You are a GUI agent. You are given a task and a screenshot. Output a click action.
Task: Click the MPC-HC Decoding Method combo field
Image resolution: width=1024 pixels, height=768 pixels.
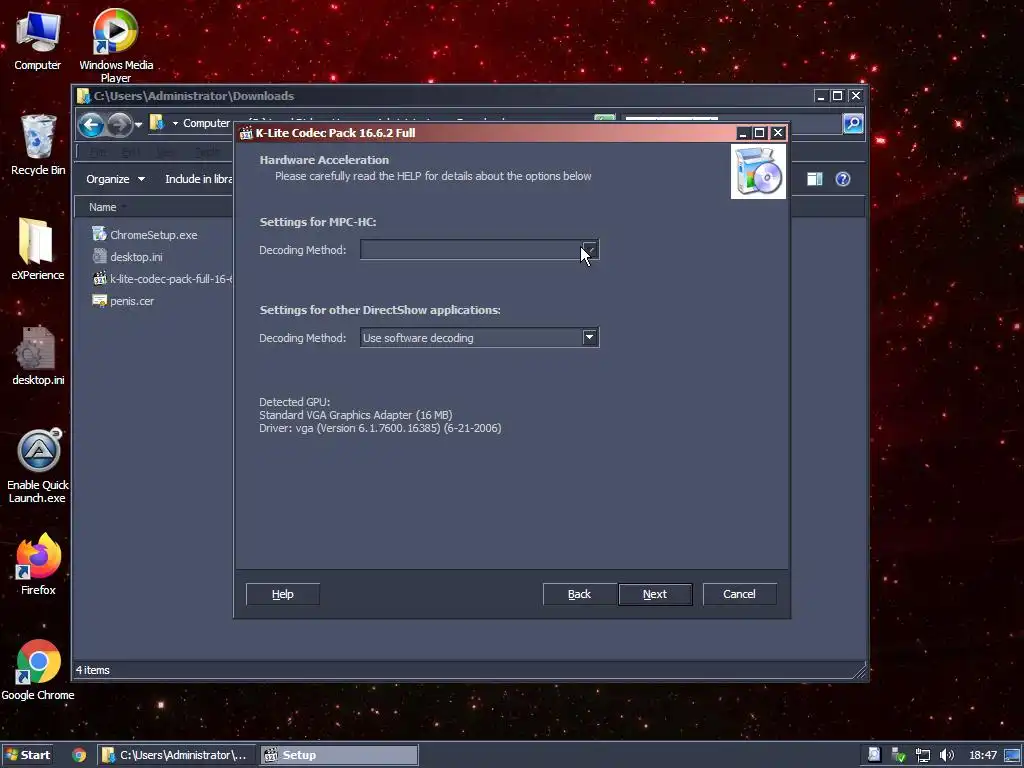point(479,249)
